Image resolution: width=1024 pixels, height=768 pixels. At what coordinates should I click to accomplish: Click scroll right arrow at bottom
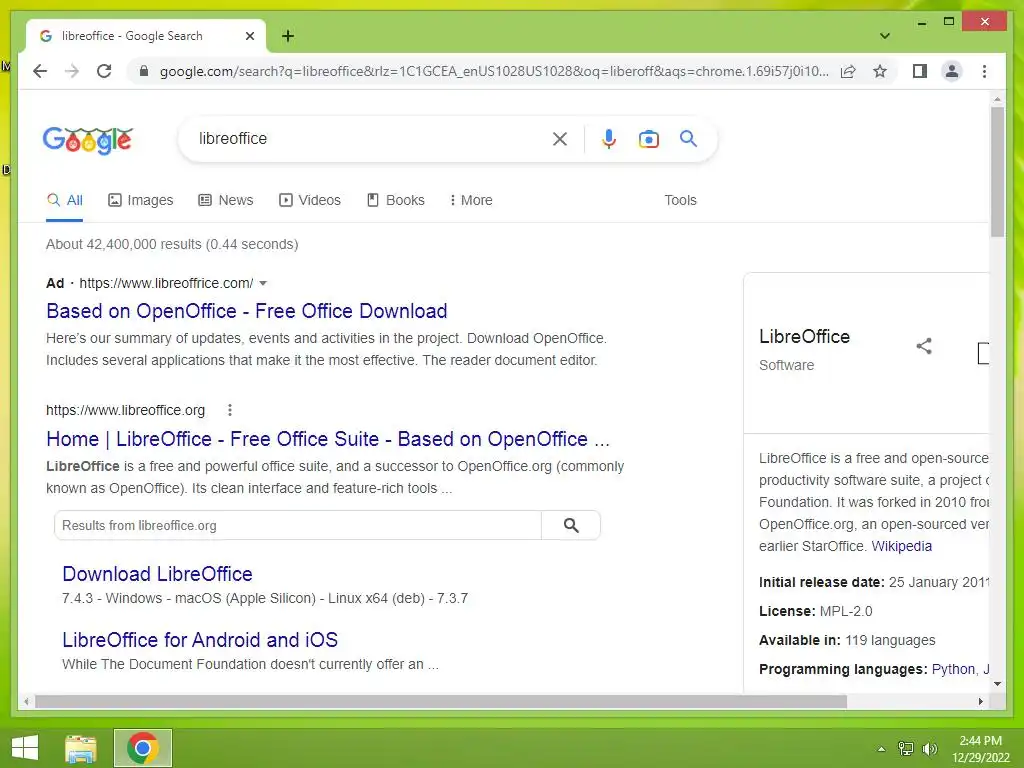click(980, 702)
